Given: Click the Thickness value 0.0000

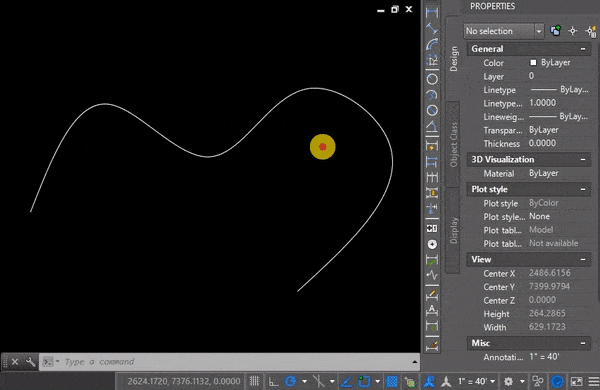Looking at the screenshot, I should coord(542,143).
